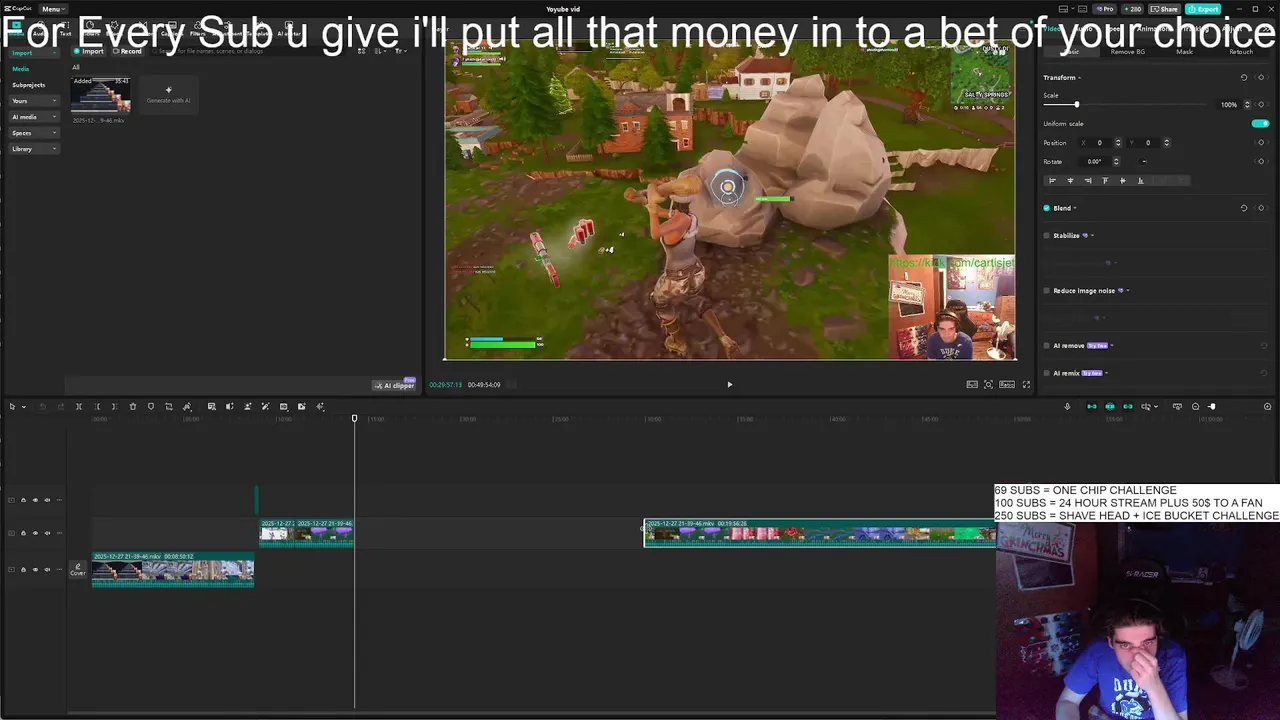Select the pointer tool in timeline toolbar
The image size is (1280, 720).
click(x=12, y=406)
